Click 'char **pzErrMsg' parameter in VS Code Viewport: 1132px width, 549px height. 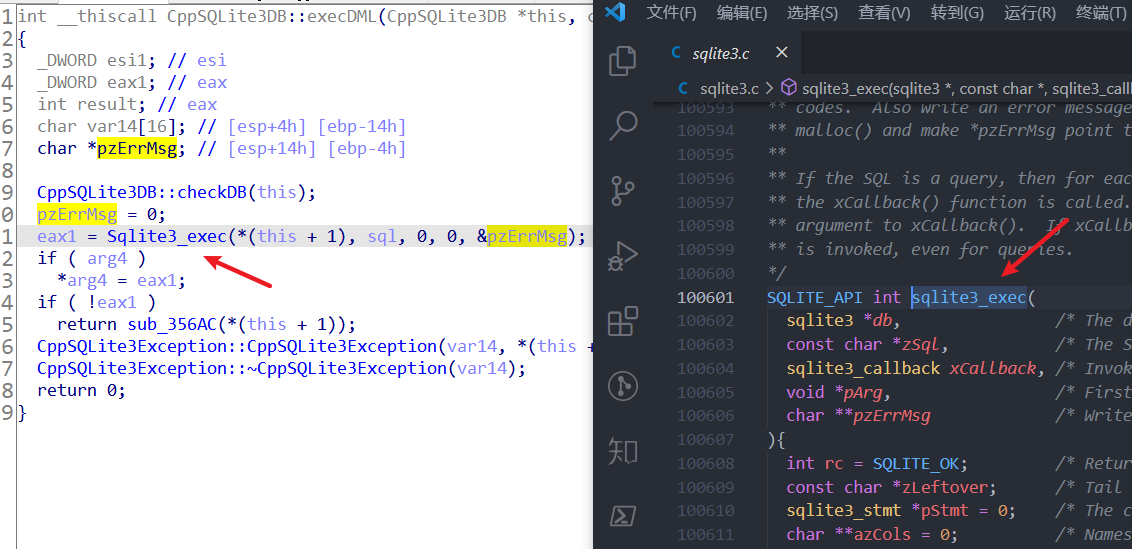coord(858,415)
